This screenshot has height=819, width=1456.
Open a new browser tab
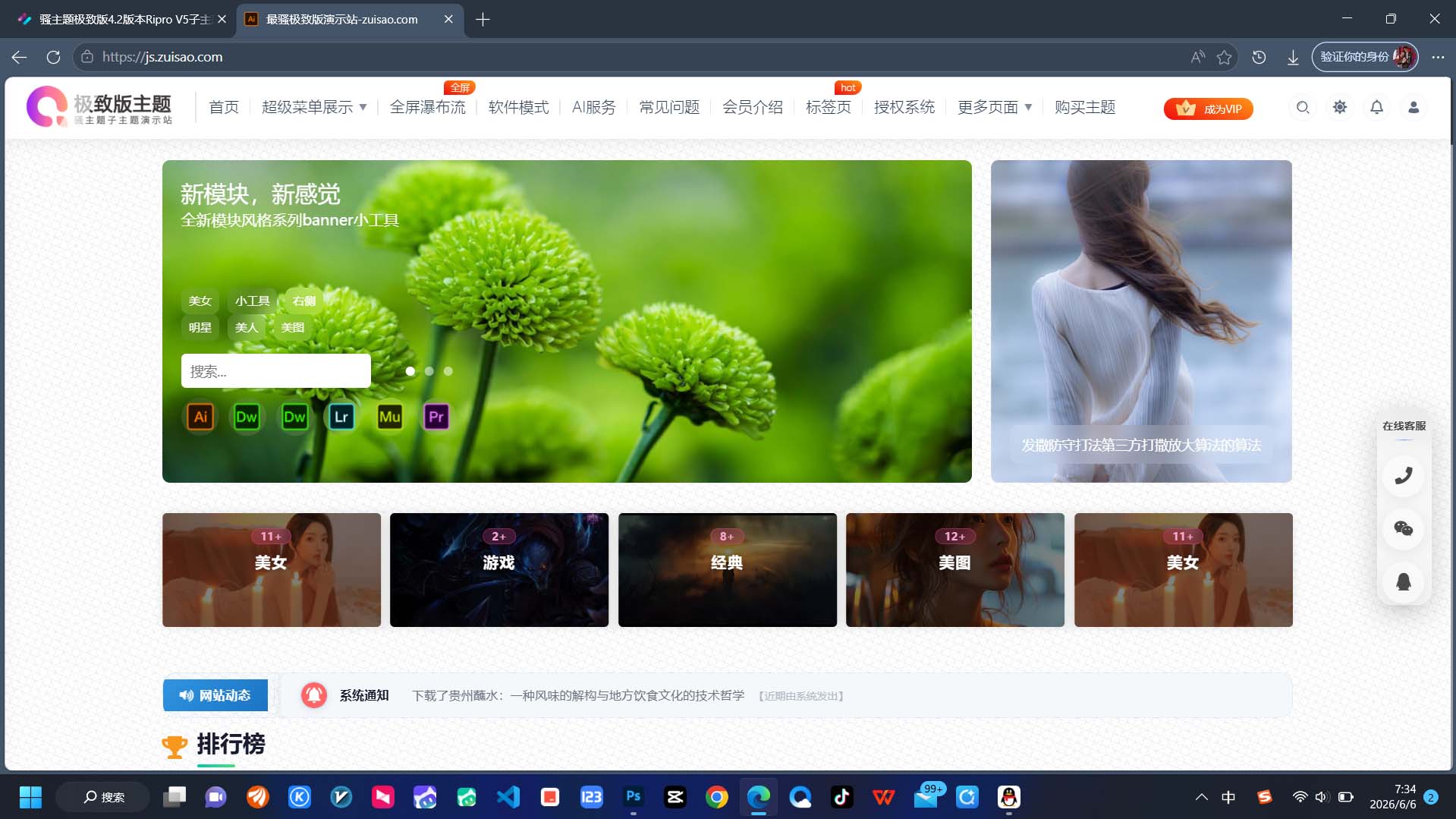coord(483,19)
